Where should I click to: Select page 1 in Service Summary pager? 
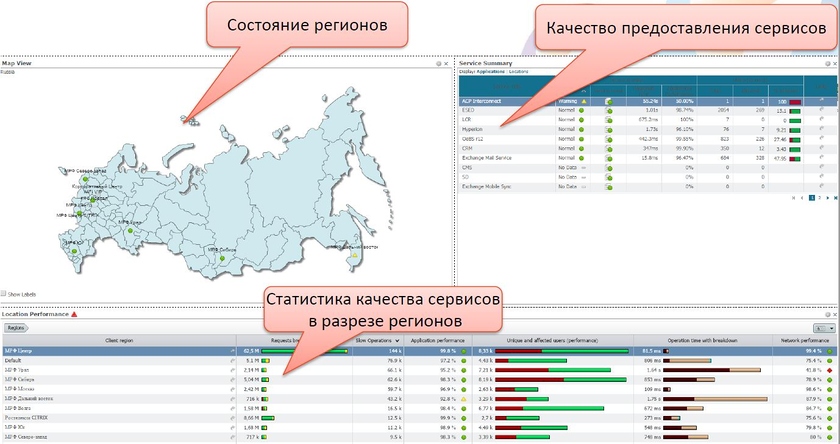tap(811, 198)
